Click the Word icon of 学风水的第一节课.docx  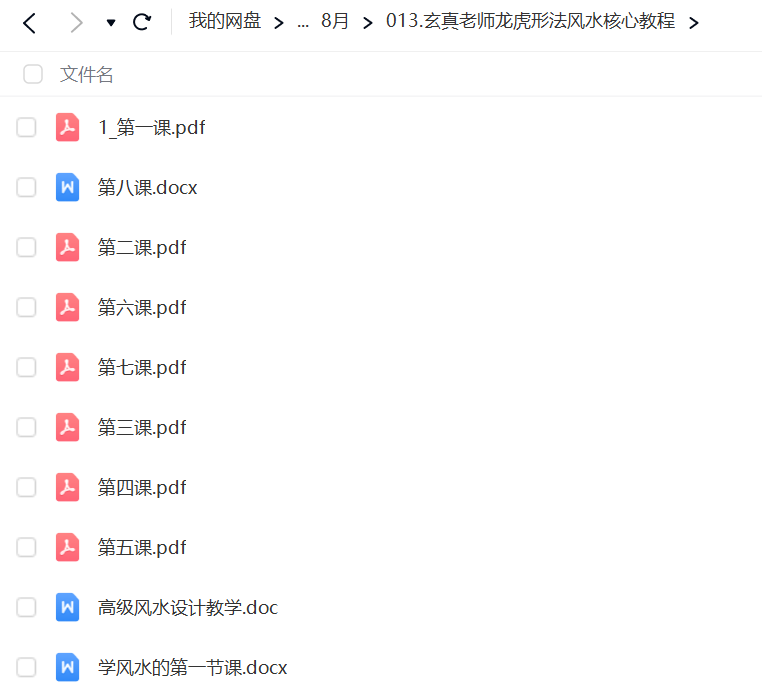point(68,667)
